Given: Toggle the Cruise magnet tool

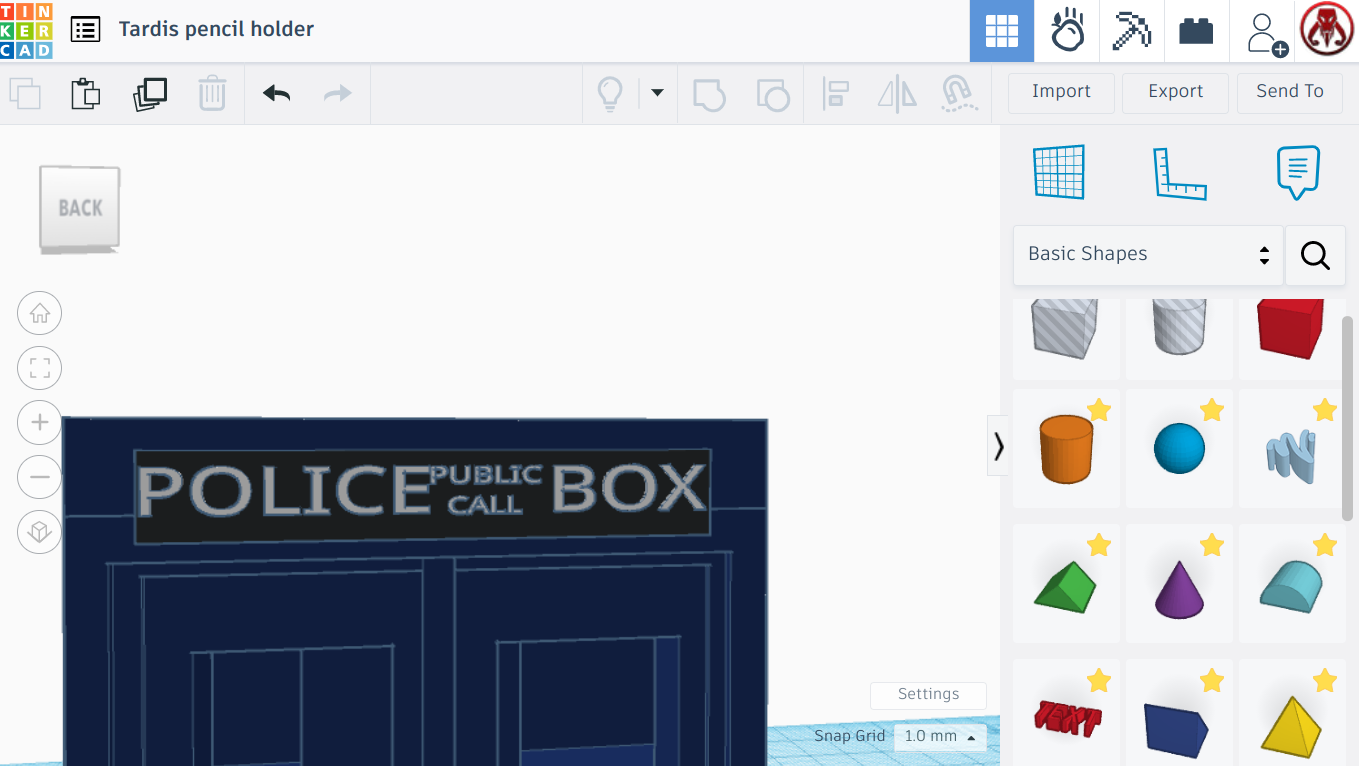Looking at the screenshot, I should point(959,94).
